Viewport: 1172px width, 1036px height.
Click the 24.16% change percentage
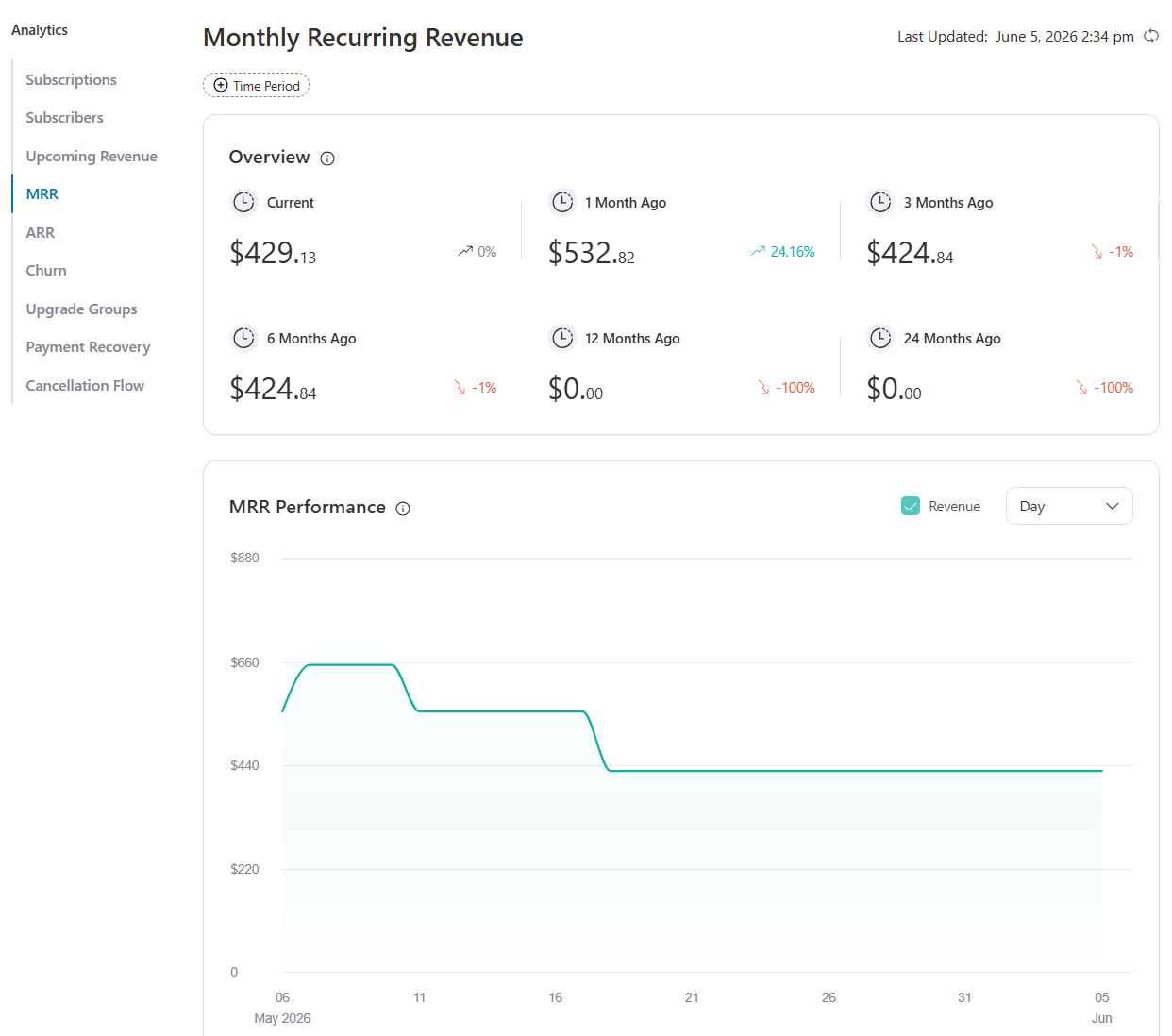pyautogui.click(x=793, y=252)
